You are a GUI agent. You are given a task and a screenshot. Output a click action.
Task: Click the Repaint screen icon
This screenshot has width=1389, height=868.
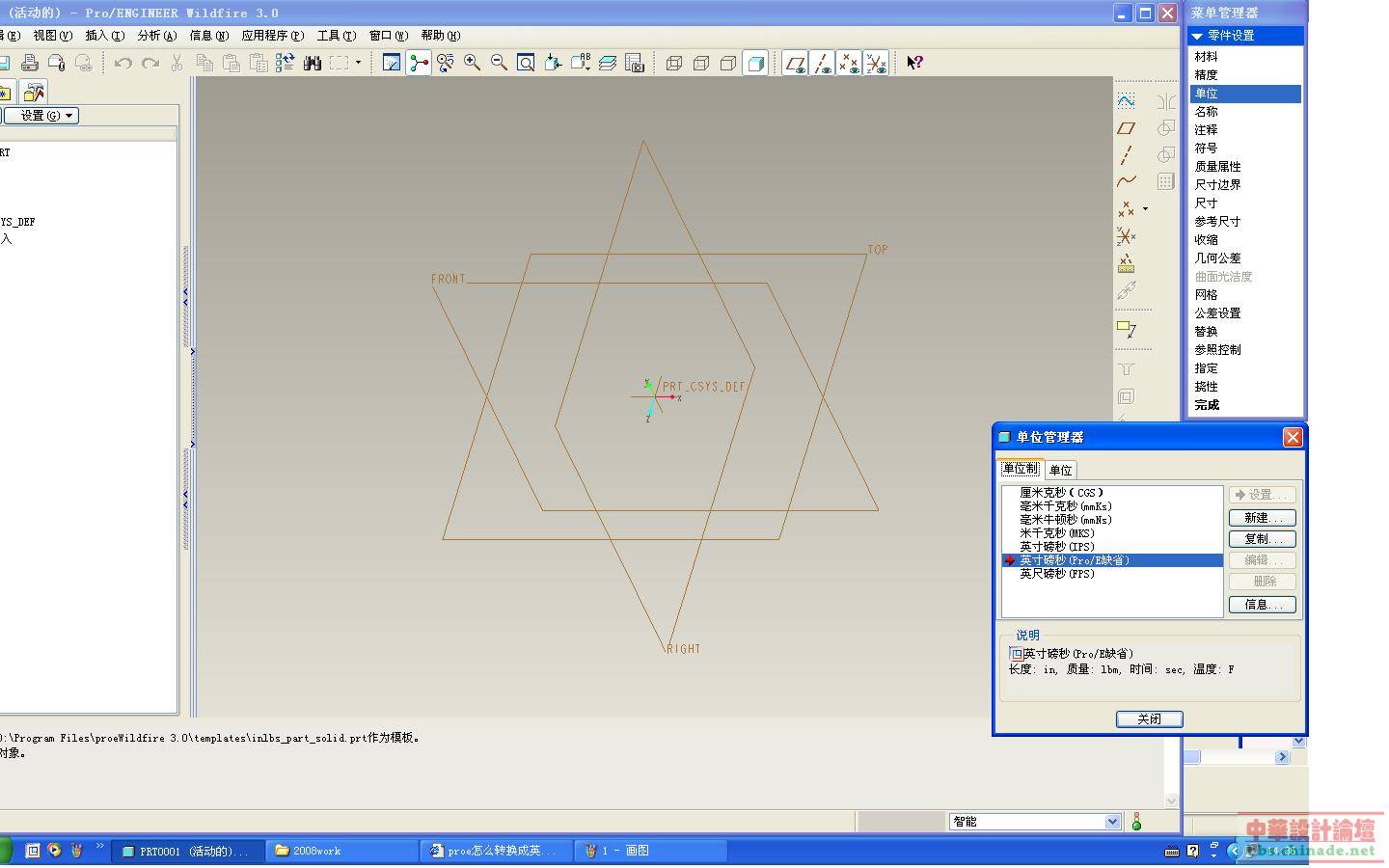pos(392,63)
